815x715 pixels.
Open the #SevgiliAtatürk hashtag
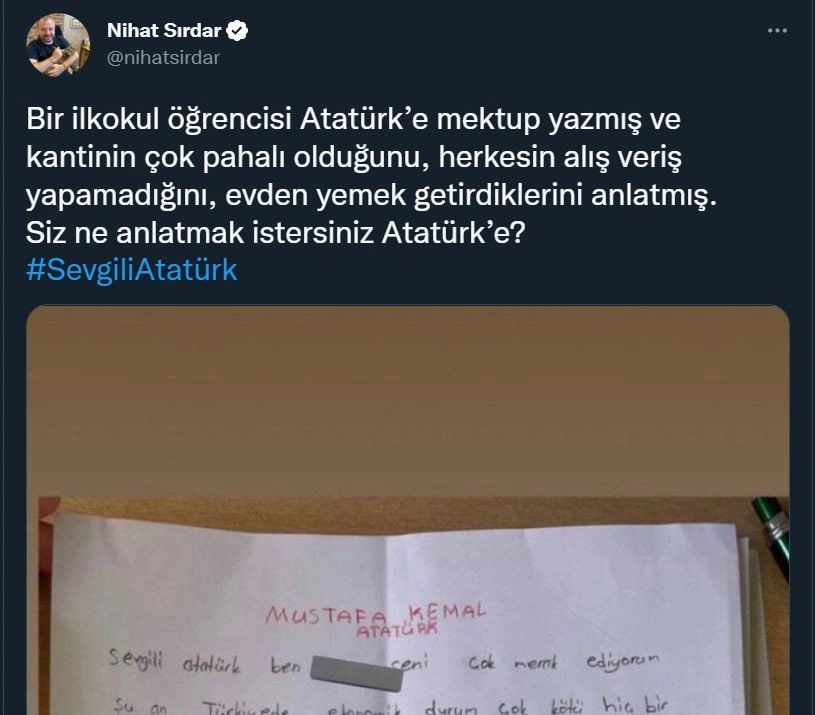[x=132, y=270]
